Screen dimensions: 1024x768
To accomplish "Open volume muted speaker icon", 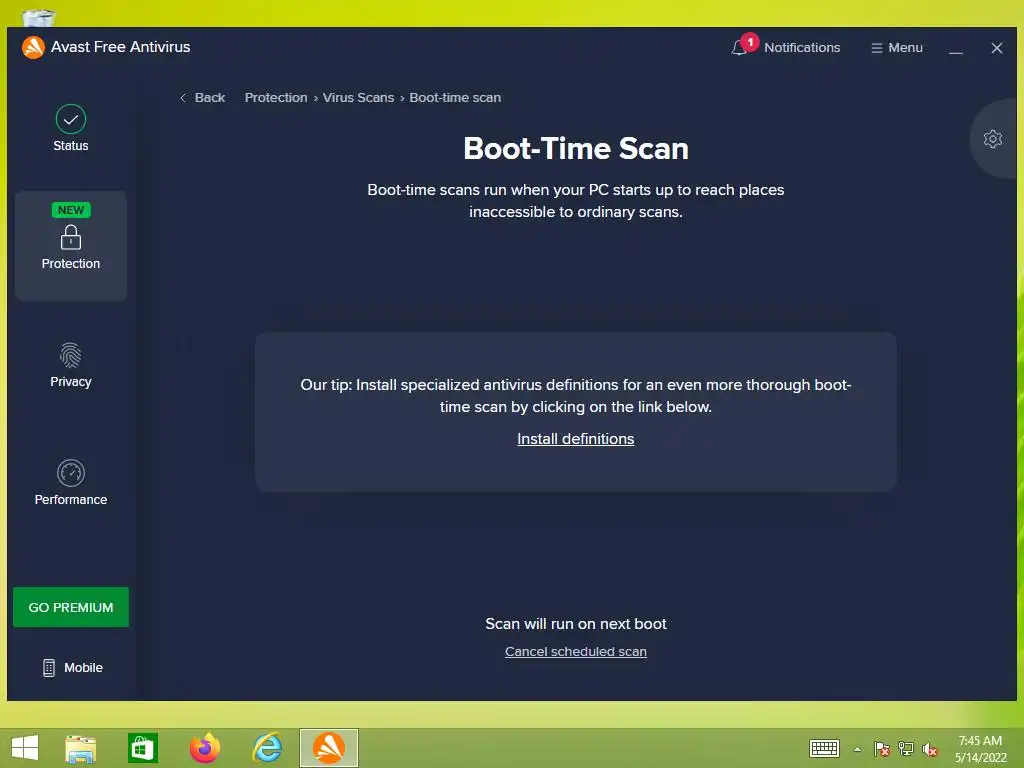I will [930, 749].
